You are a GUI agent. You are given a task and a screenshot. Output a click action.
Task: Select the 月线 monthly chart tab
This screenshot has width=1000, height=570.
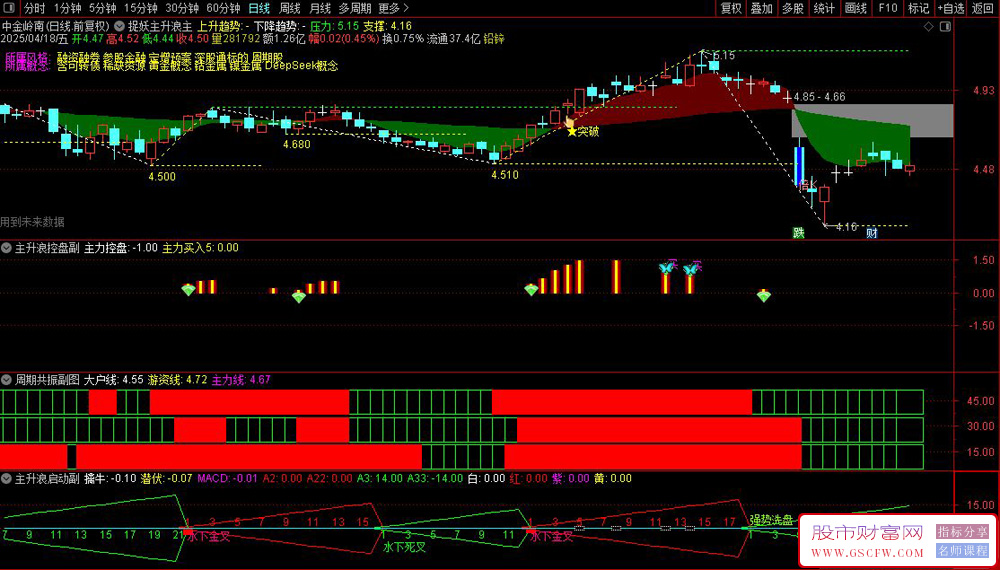coord(320,8)
